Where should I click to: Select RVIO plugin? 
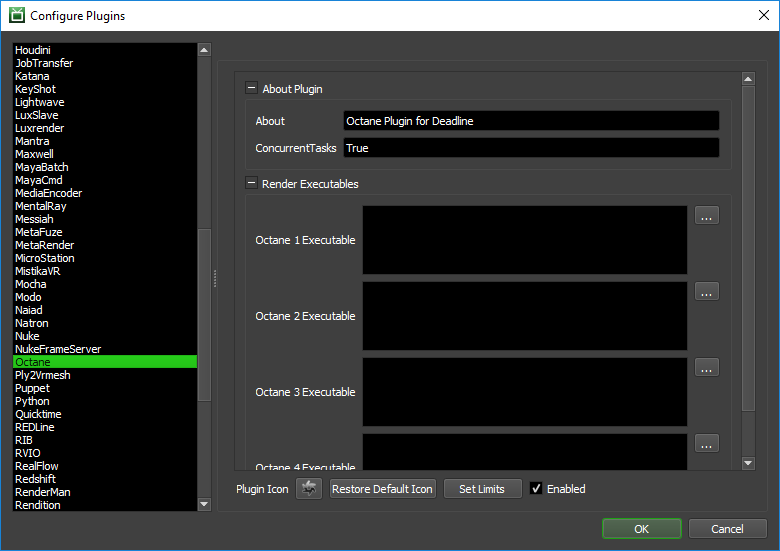tap(105, 453)
